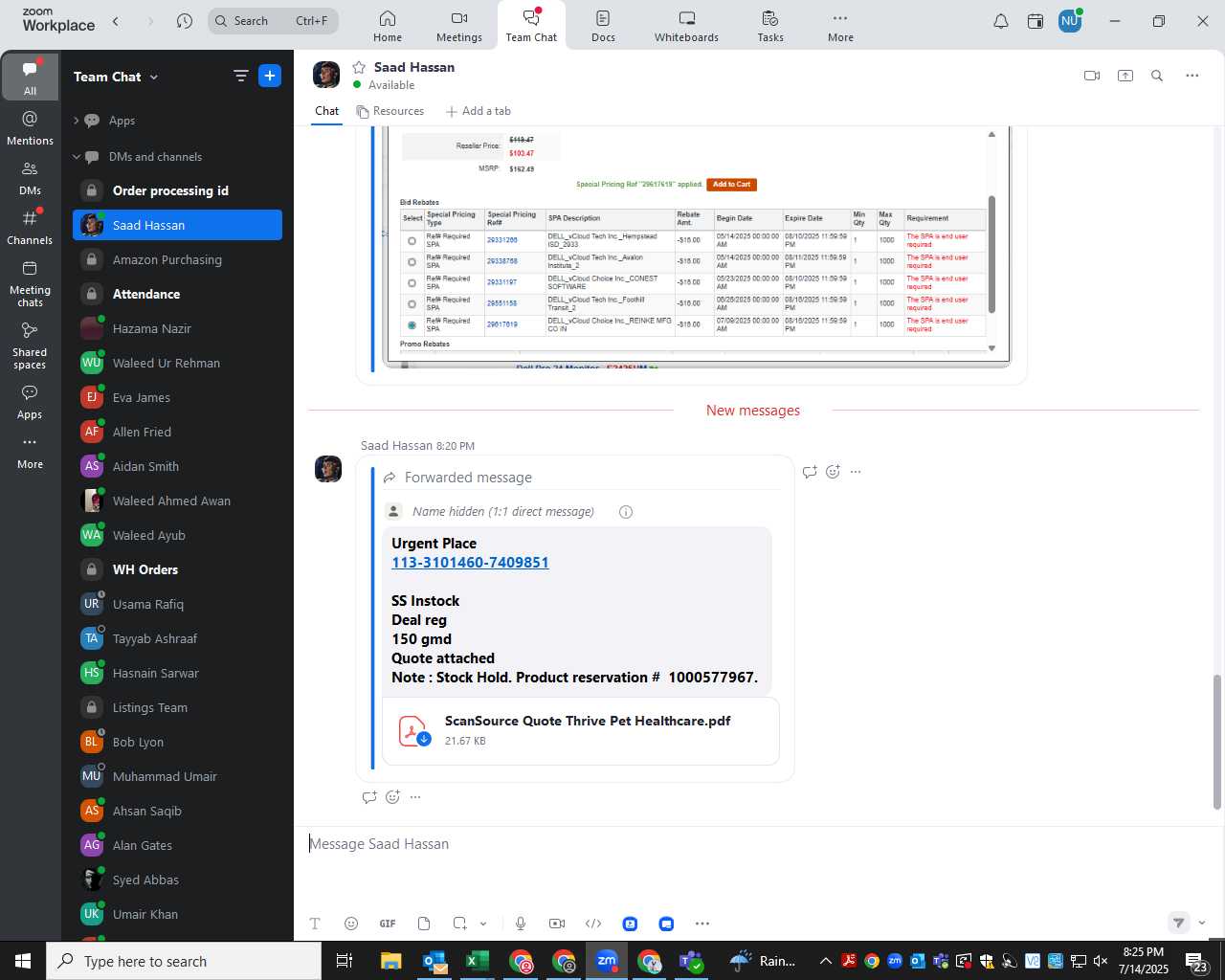Open the emoji picker in composer
This screenshot has height=980, width=1225.
pos(351,924)
